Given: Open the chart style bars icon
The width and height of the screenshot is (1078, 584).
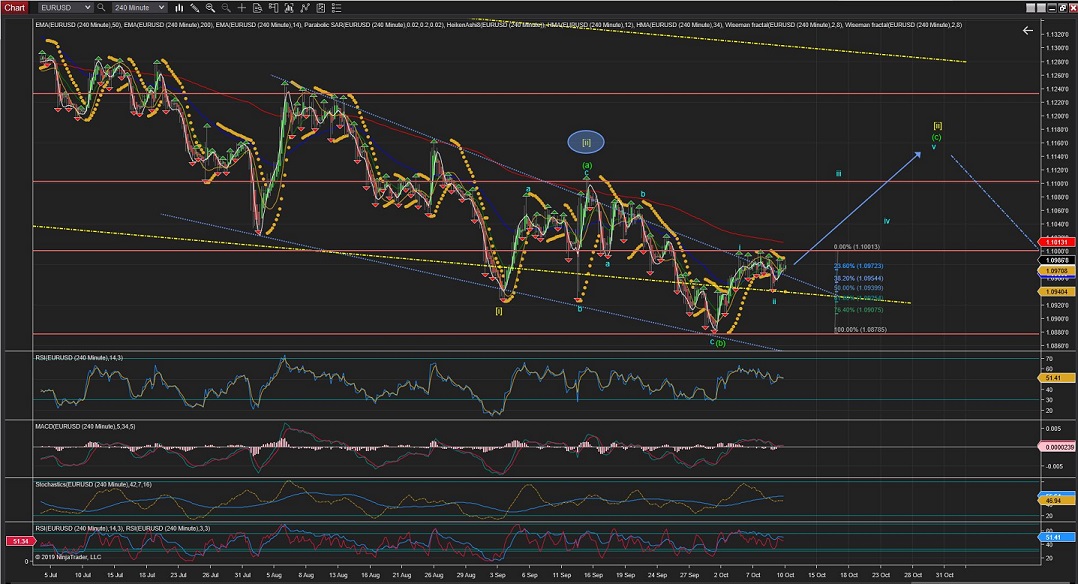Looking at the screenshot, I should click(x=179, y=7).
